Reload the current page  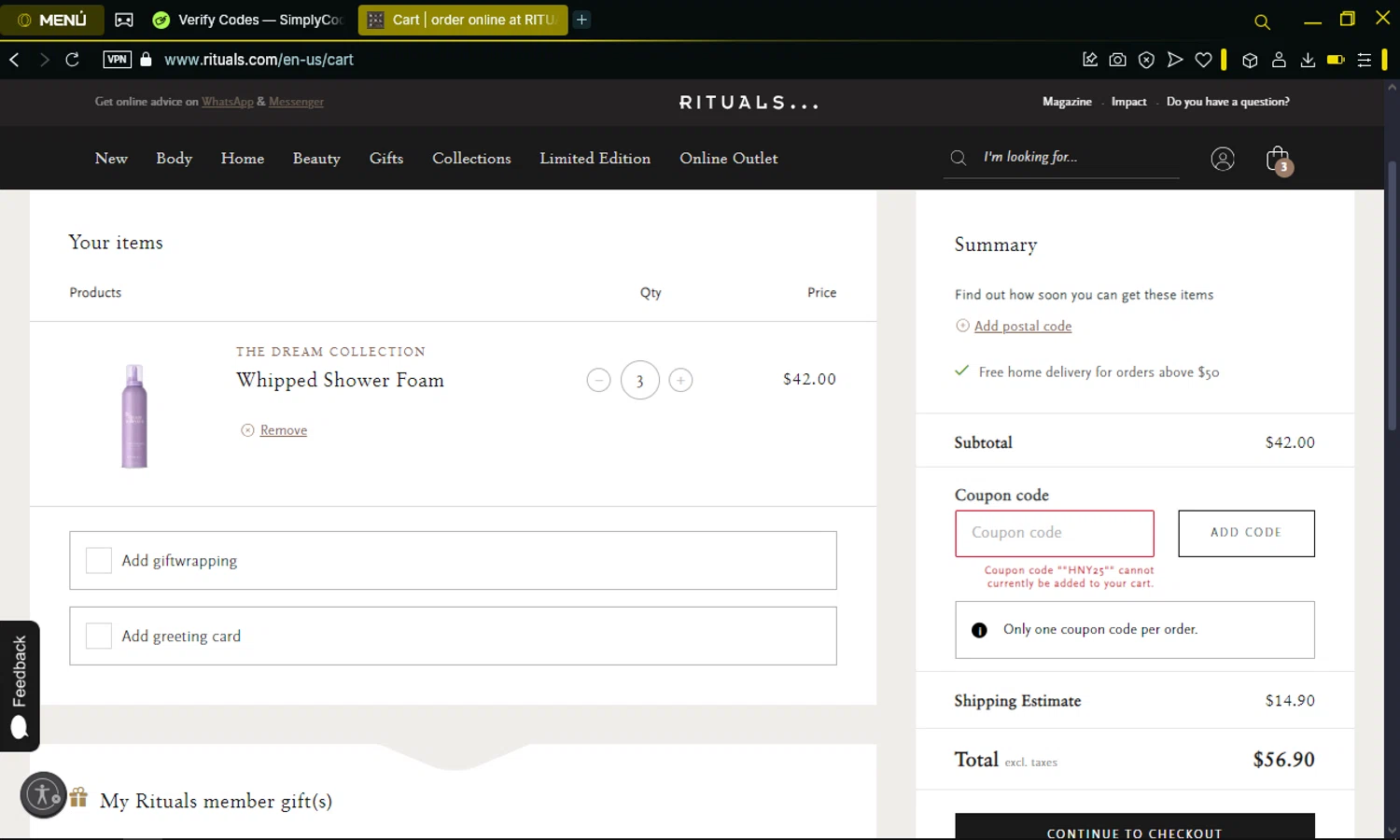(72, 60)
